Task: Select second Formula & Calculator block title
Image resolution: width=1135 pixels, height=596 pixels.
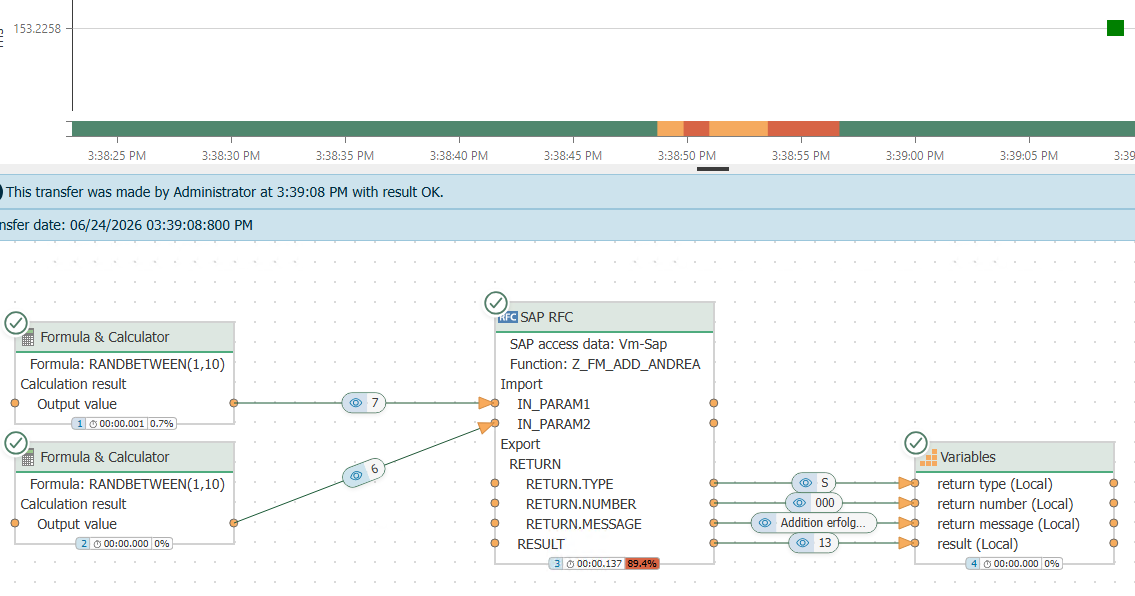Action: (105, 458)
